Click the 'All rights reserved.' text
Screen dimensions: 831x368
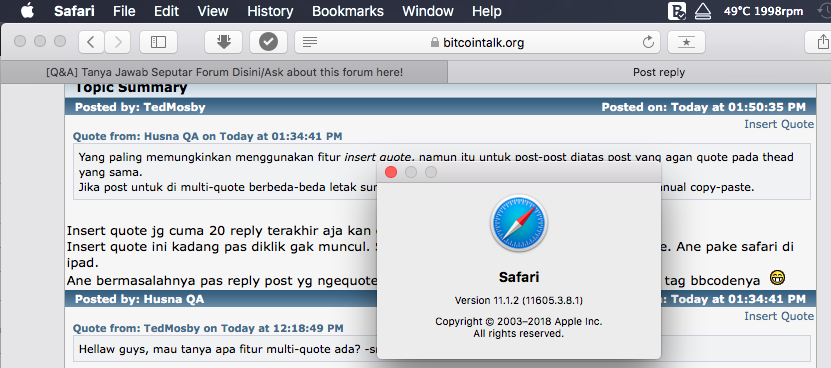[x=518, y=334]
